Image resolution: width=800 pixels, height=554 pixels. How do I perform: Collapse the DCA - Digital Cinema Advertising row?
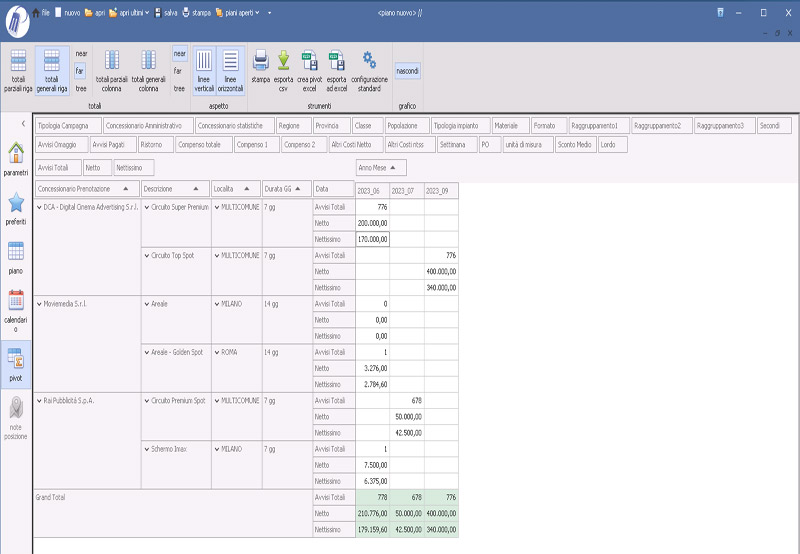pos(38,206)
